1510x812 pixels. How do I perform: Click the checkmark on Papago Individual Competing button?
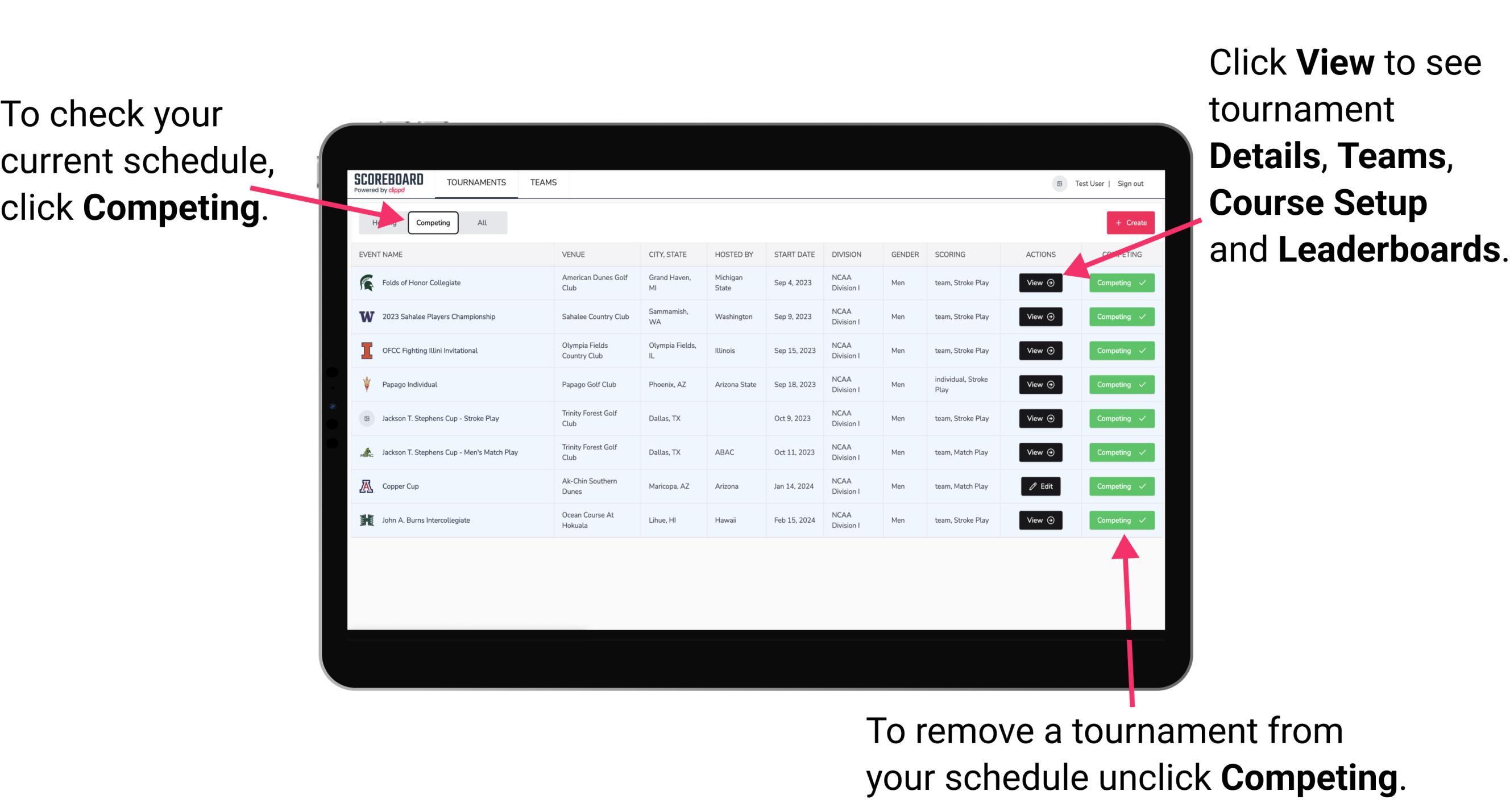coord(1140,384)
